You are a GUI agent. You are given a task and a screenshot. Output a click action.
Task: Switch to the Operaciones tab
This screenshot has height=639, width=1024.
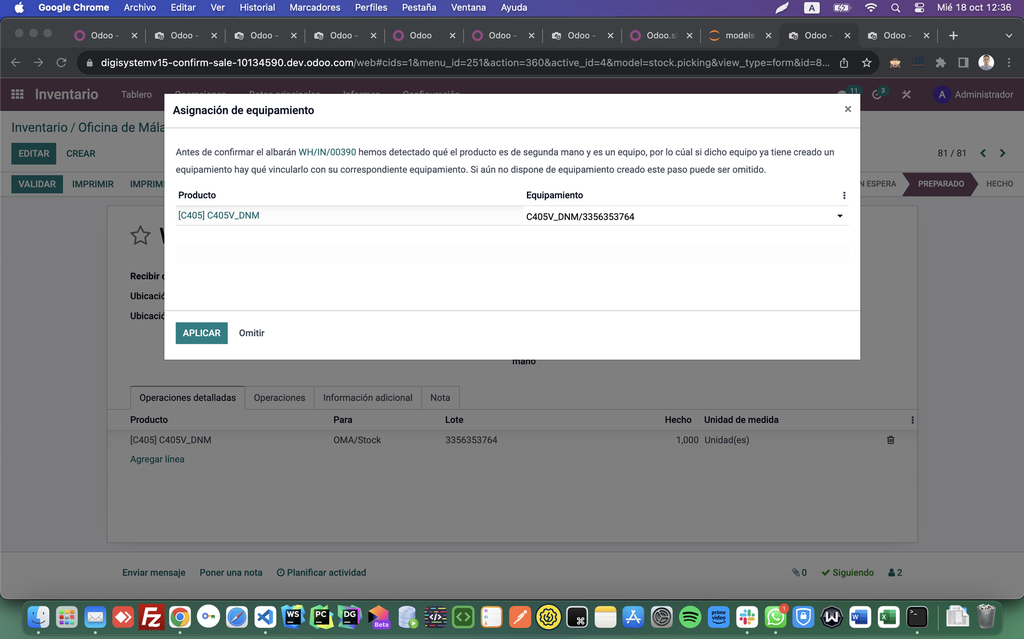click(280, 397)
